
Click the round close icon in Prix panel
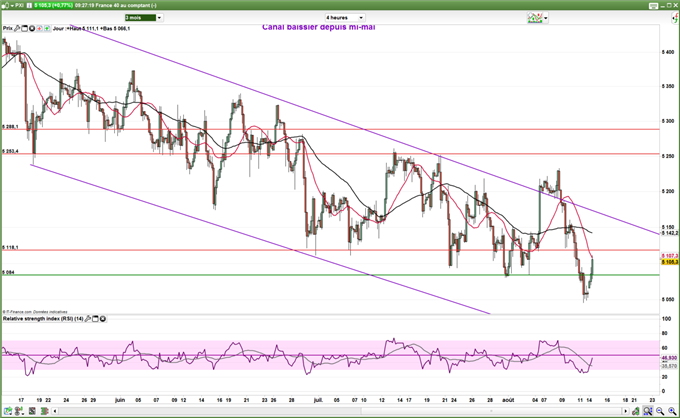pos(32,29)
